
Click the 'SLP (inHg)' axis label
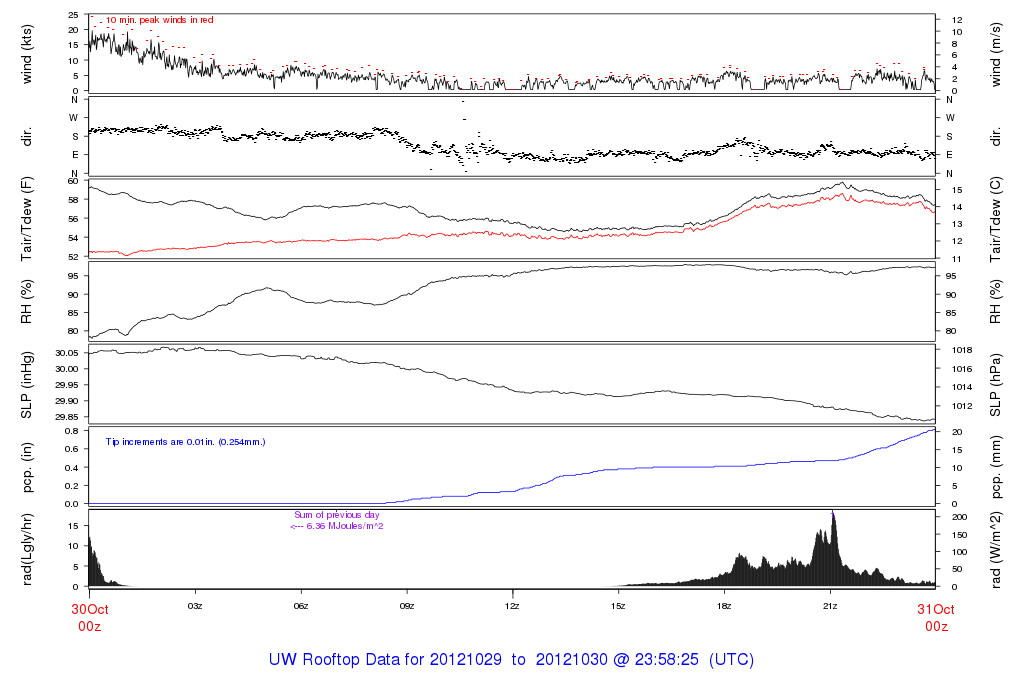[x=27, y=385]
